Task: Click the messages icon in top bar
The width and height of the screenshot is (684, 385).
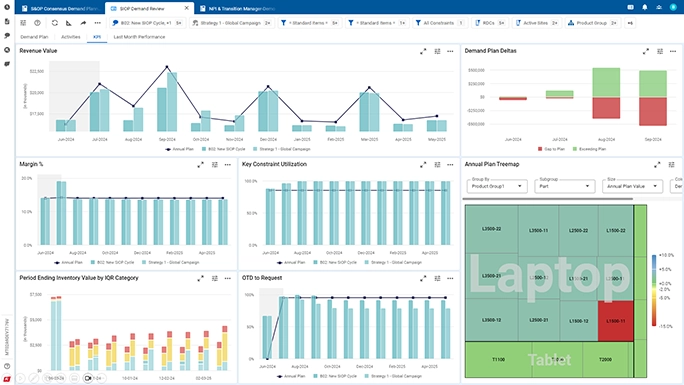Action: [630, 7]
